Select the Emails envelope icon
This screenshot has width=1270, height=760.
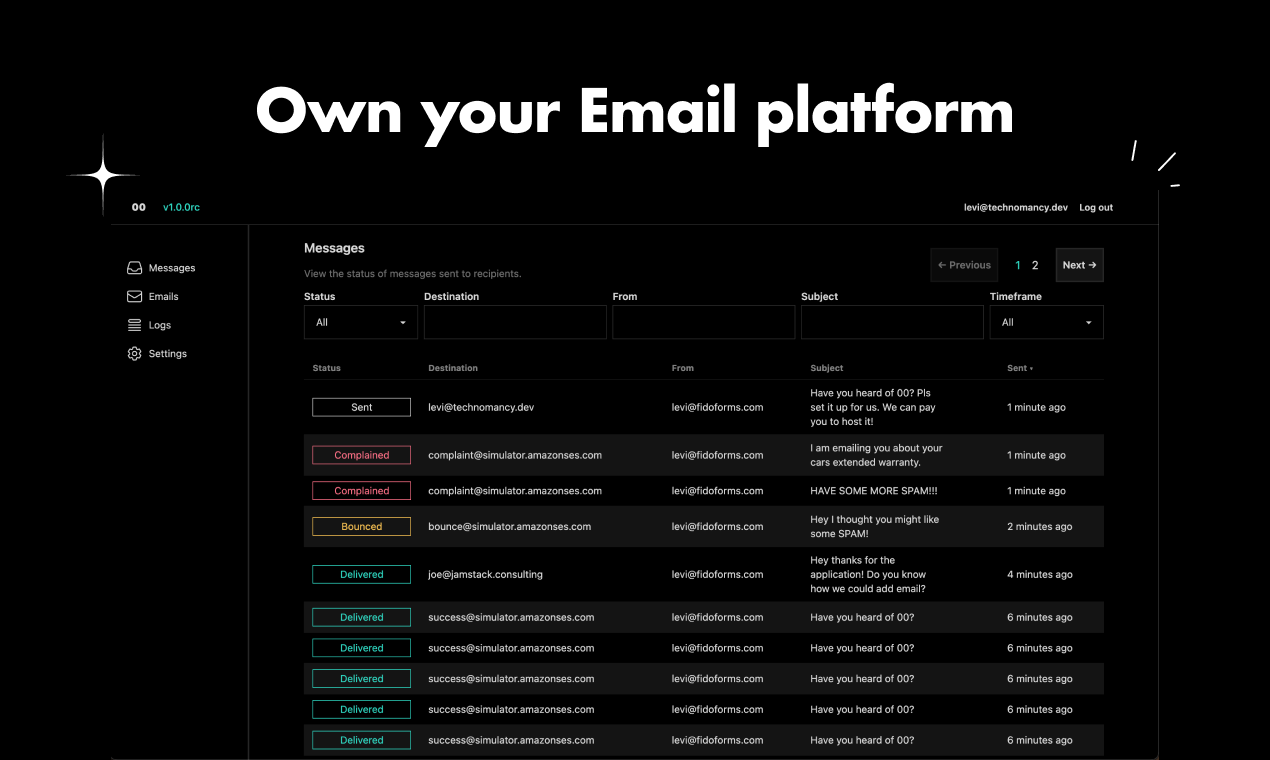[134, 296]
